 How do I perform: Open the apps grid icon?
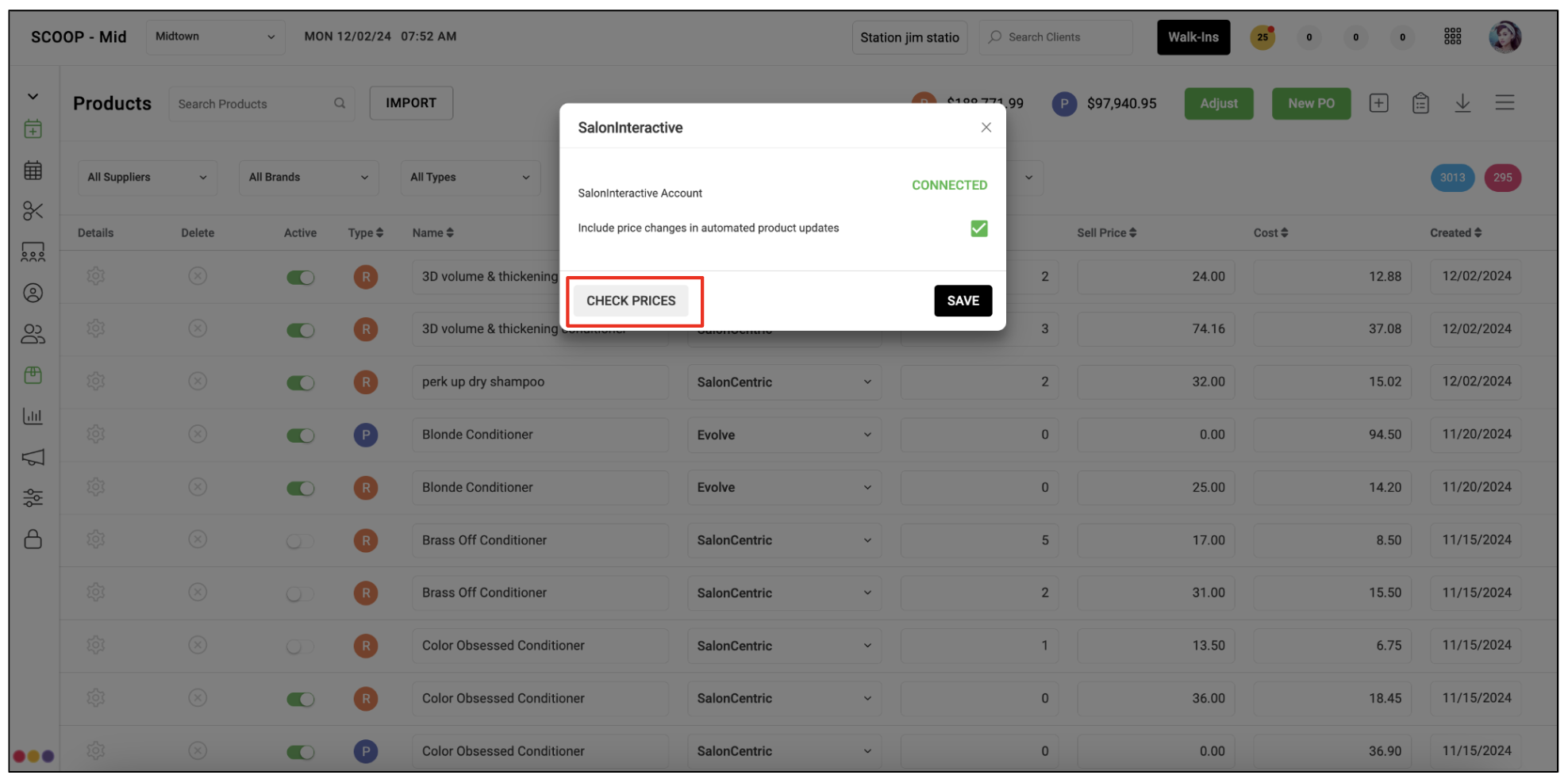[1452, 36]
